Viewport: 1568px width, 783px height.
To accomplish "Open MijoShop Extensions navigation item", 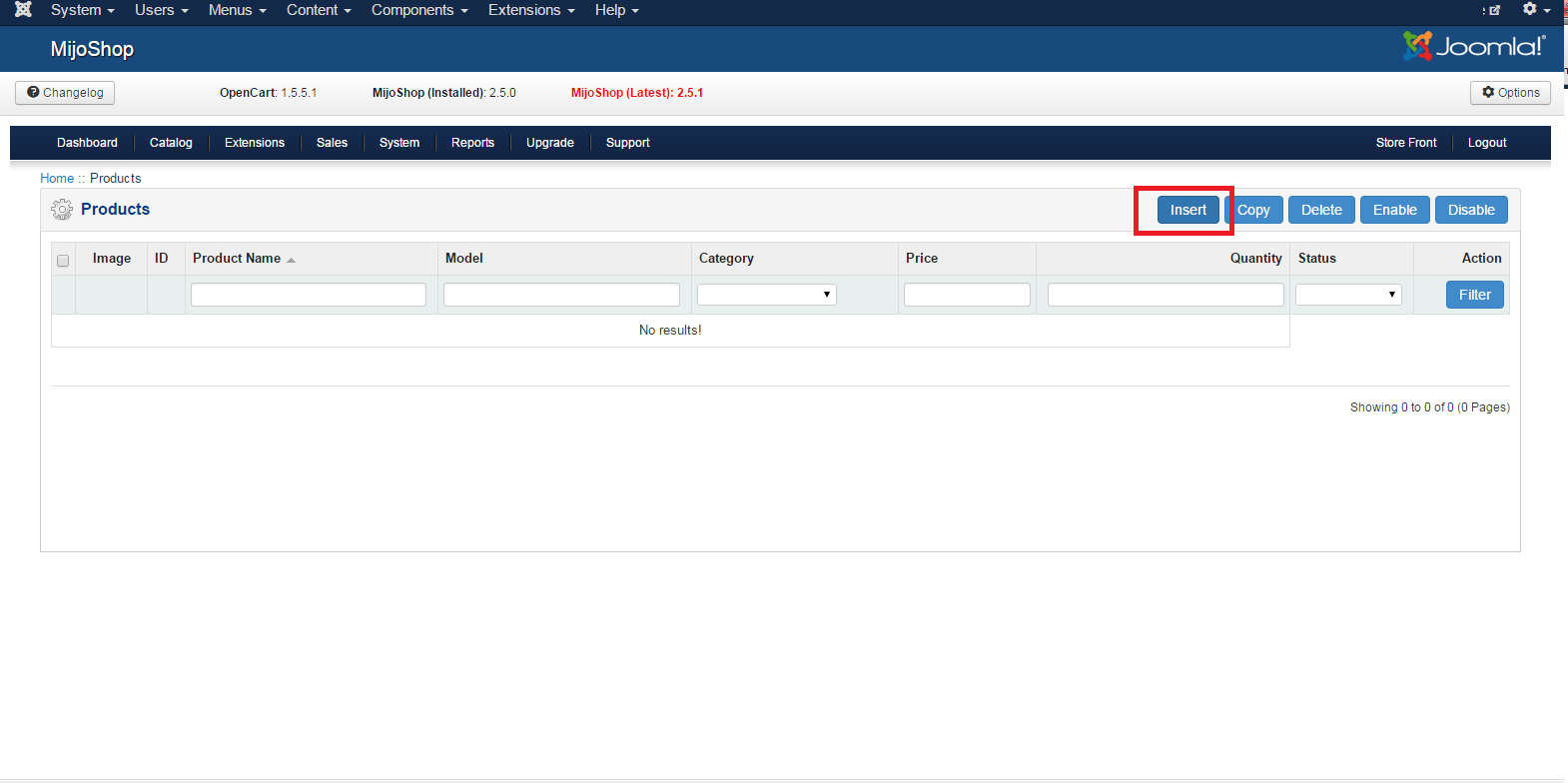I will pyautogui.click(x=255, y=143).
